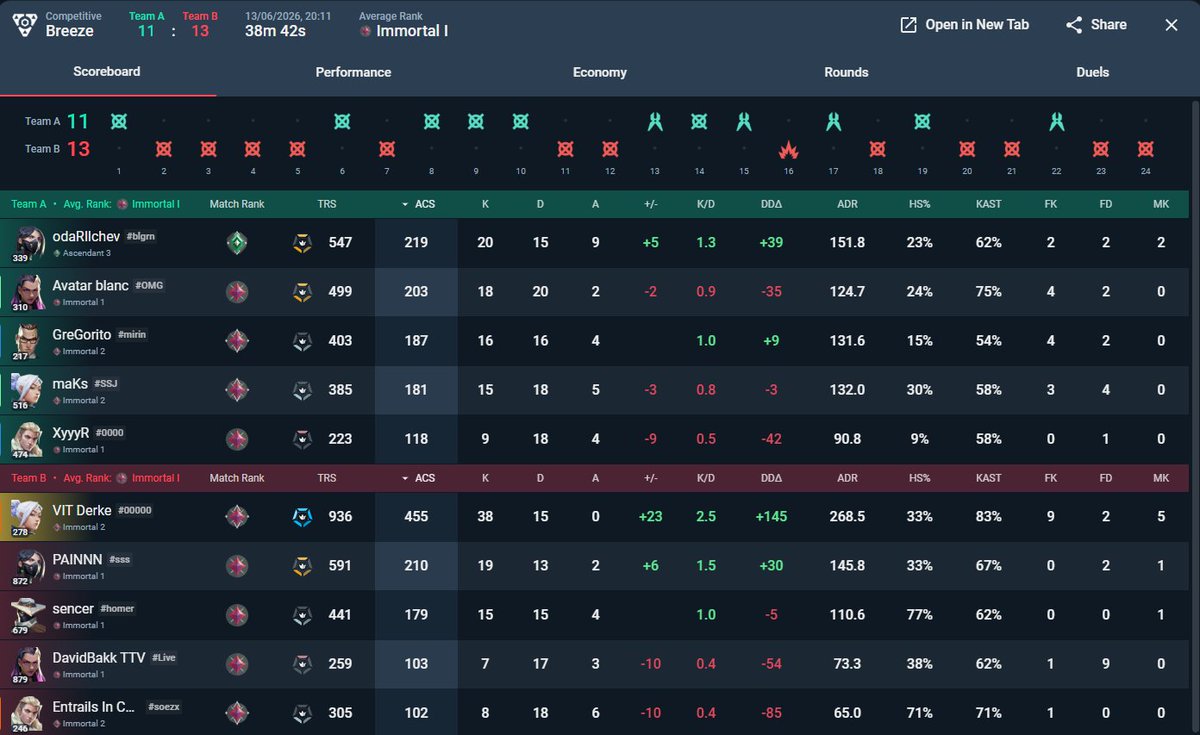The image size is (1200, 735).
Task: Click odaRllchev Ascendant match rank icon
Action: pyautogui.click(x=237, y=243)
